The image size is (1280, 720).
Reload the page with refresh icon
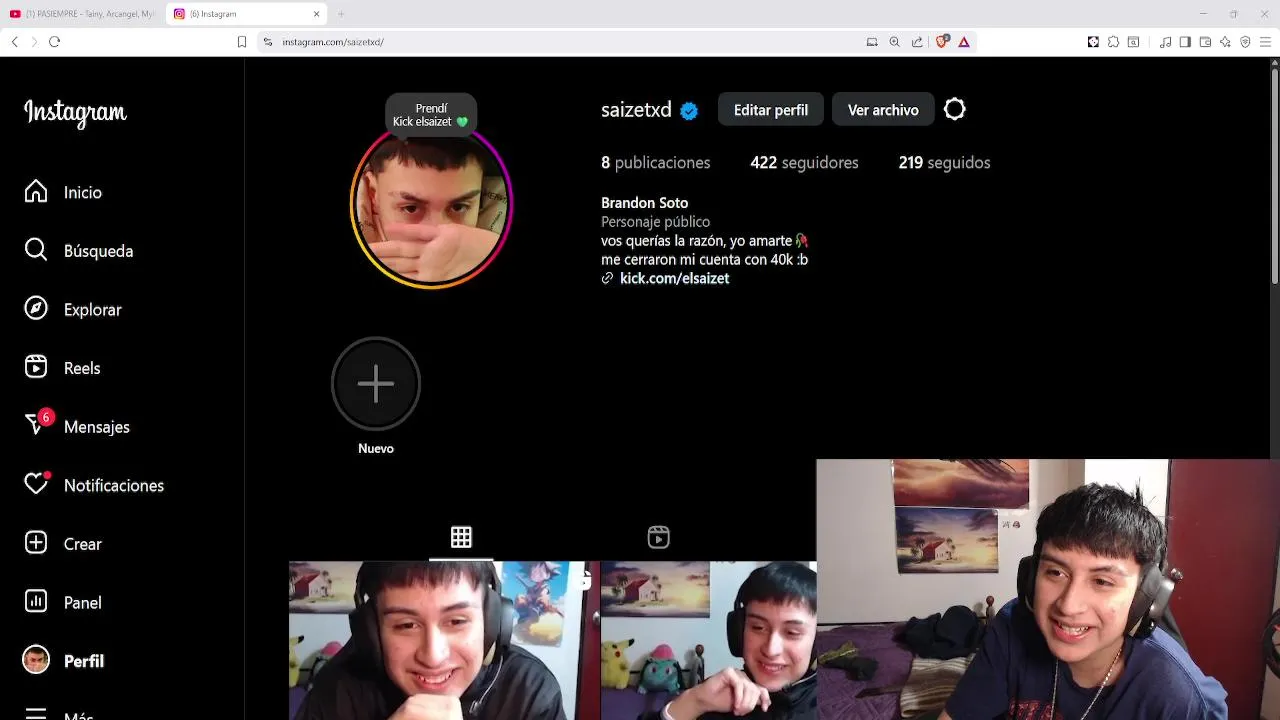(x=55, y=42)
